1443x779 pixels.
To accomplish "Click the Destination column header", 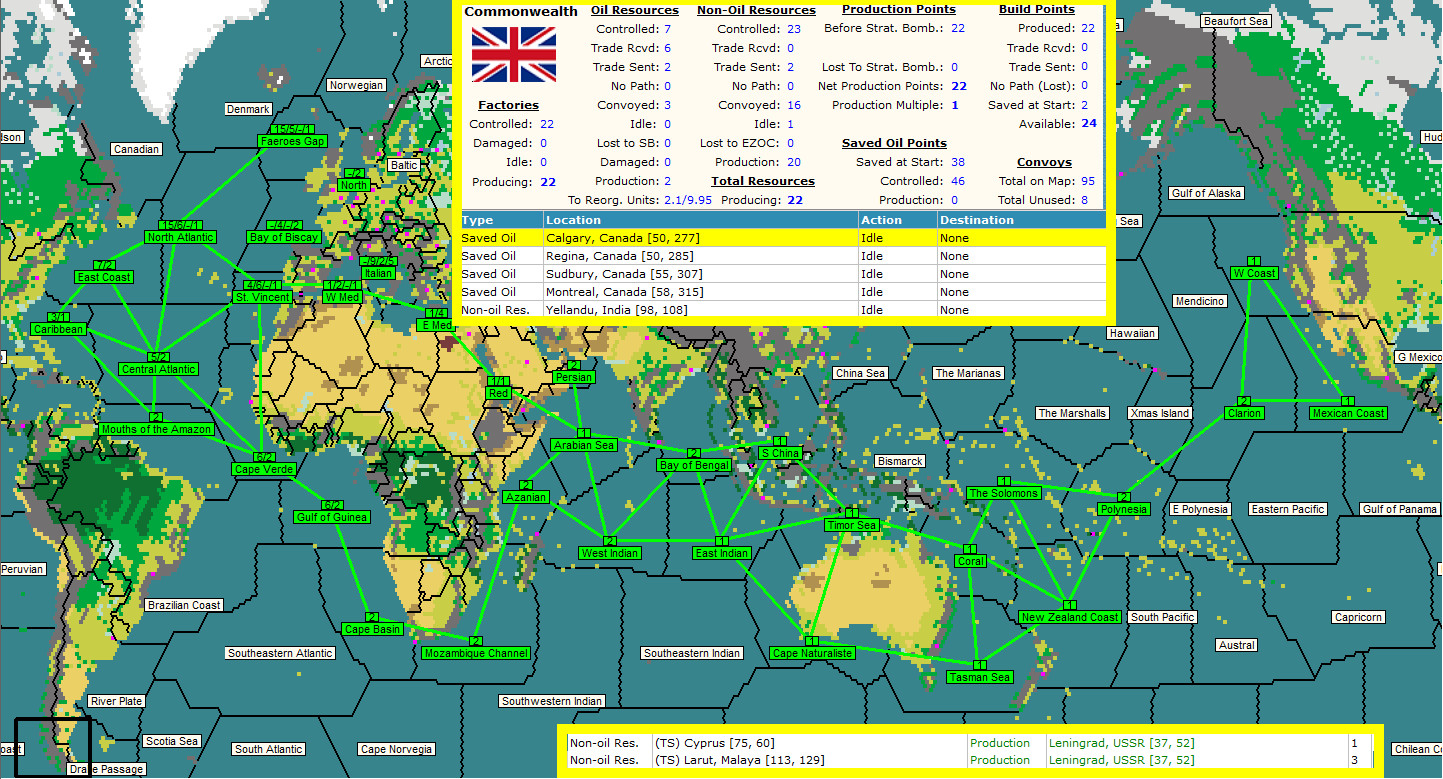I will (x=1020, y=220).
